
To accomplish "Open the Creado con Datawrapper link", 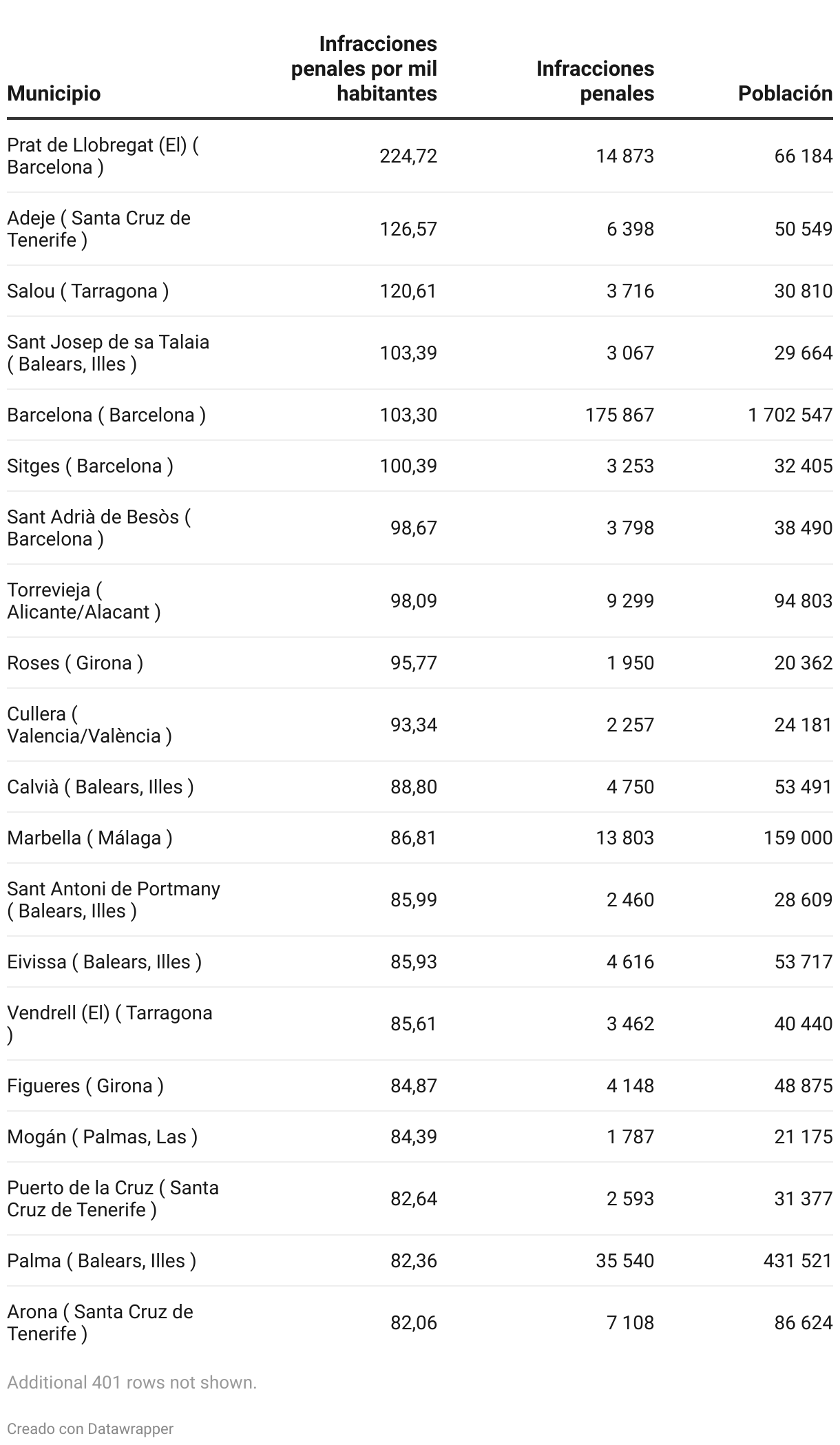I will pyautogui.click(x=90, y=1428).
